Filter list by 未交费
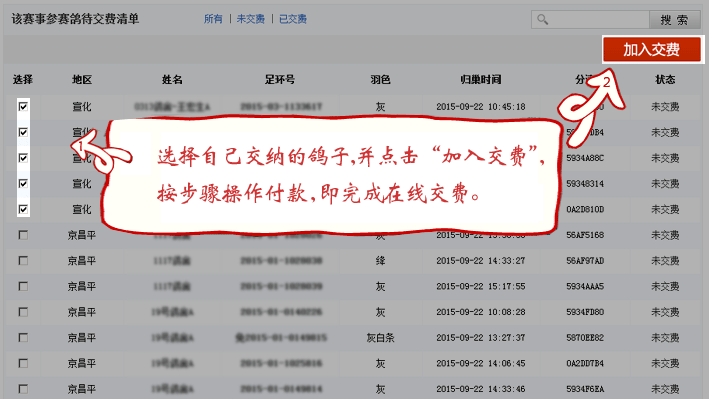Screen dimensions: 709x399 click(251, 19)
